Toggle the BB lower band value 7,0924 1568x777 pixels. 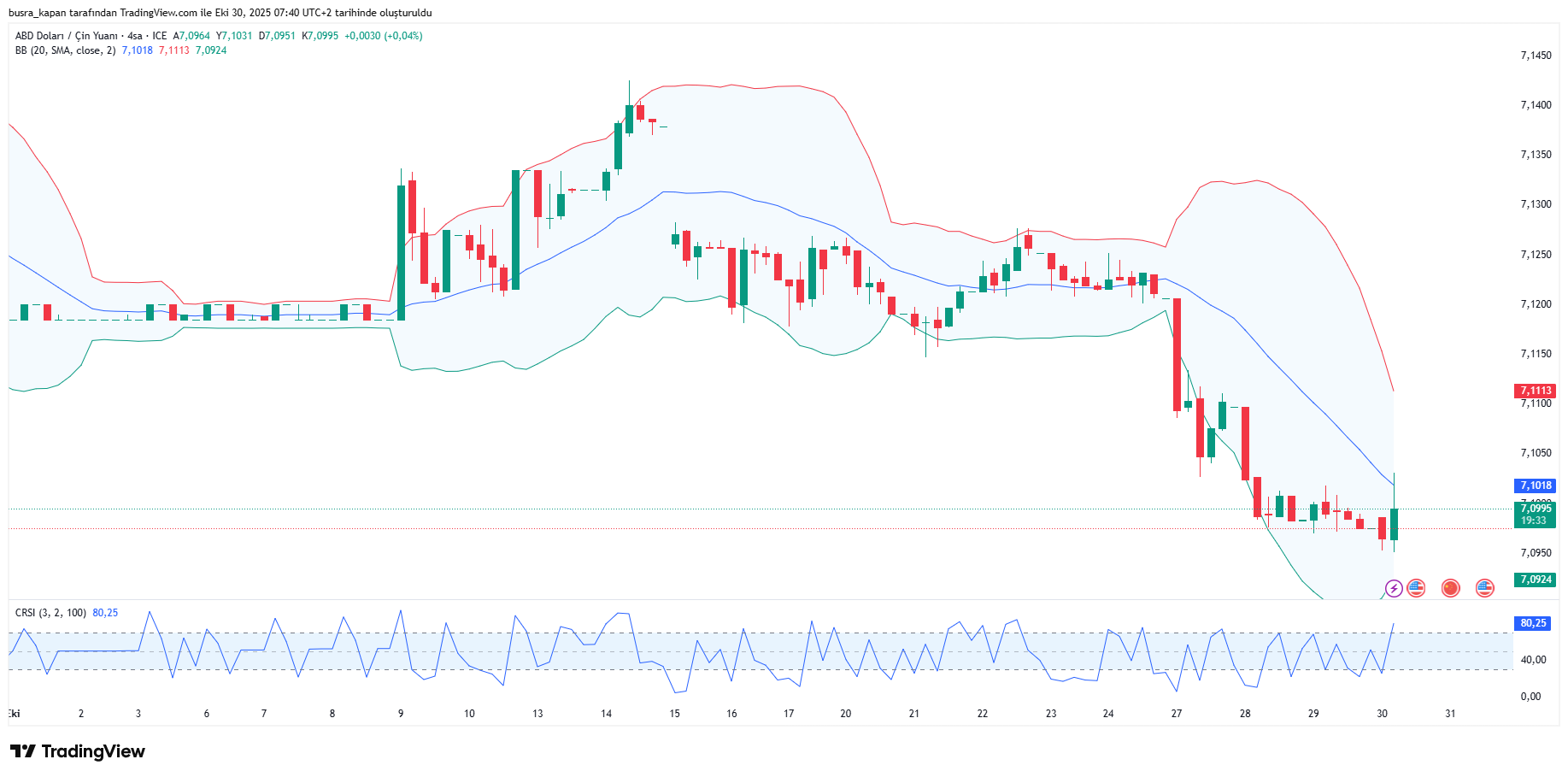pyautogui.click(x=210, y=51)
